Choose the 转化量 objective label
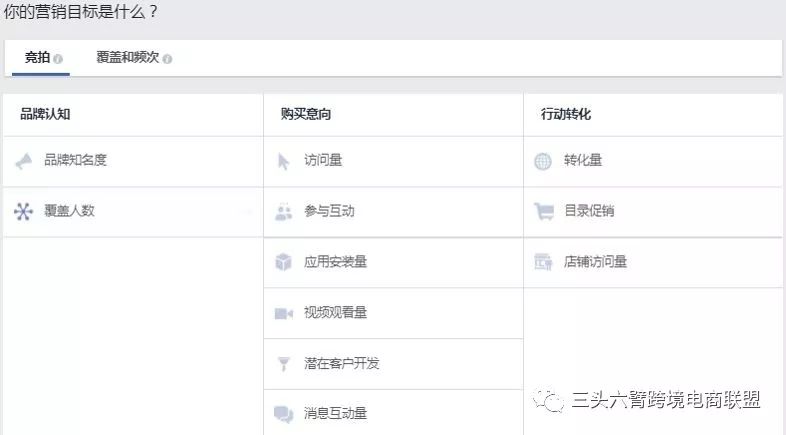Screen dimensions: 786x435 (583, 160)
